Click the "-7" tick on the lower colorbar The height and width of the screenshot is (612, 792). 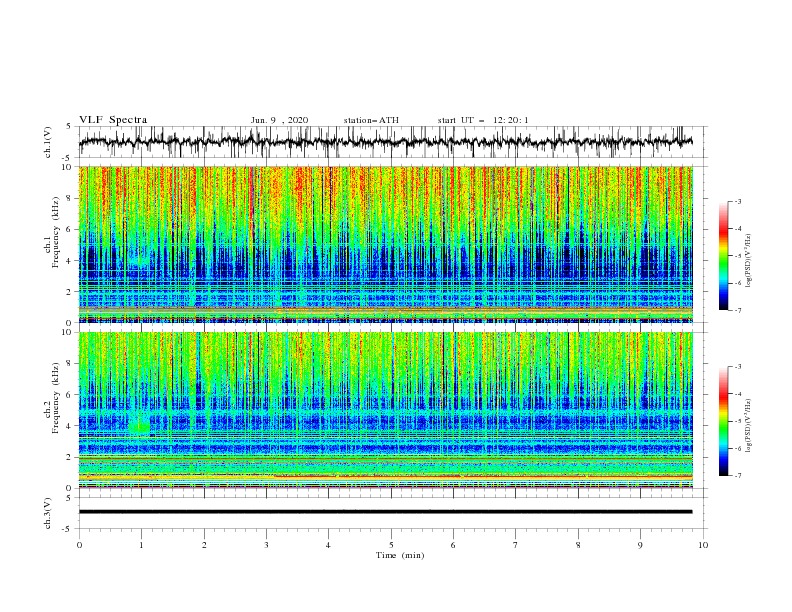click(738, 476)
